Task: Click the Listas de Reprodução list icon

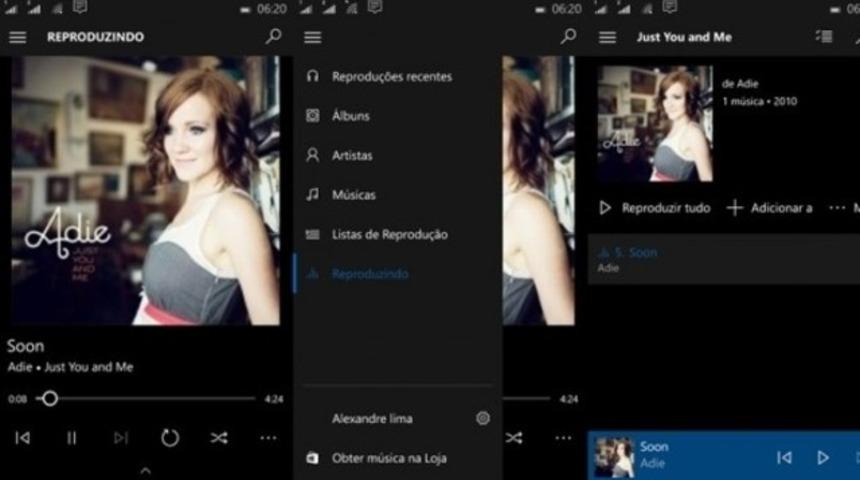Action: (x=313, y=235)
